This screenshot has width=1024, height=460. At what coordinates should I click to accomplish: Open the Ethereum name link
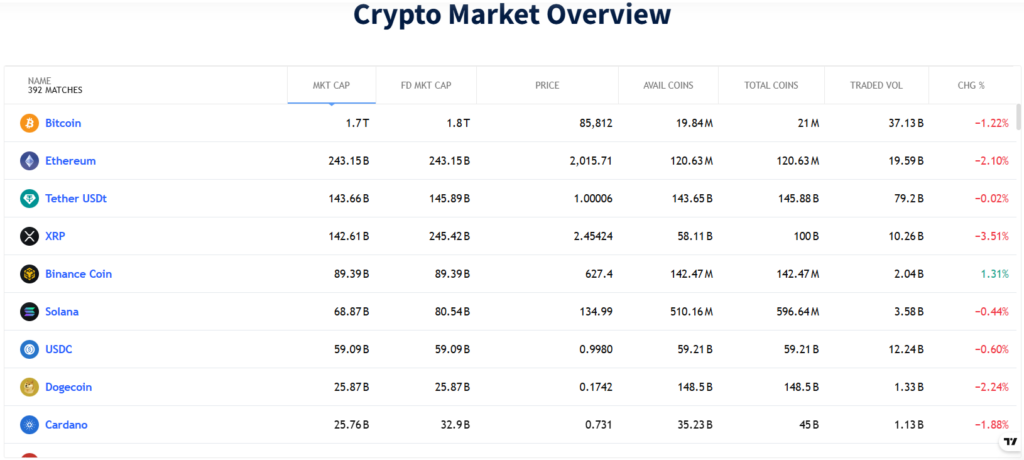coord(70,161)
